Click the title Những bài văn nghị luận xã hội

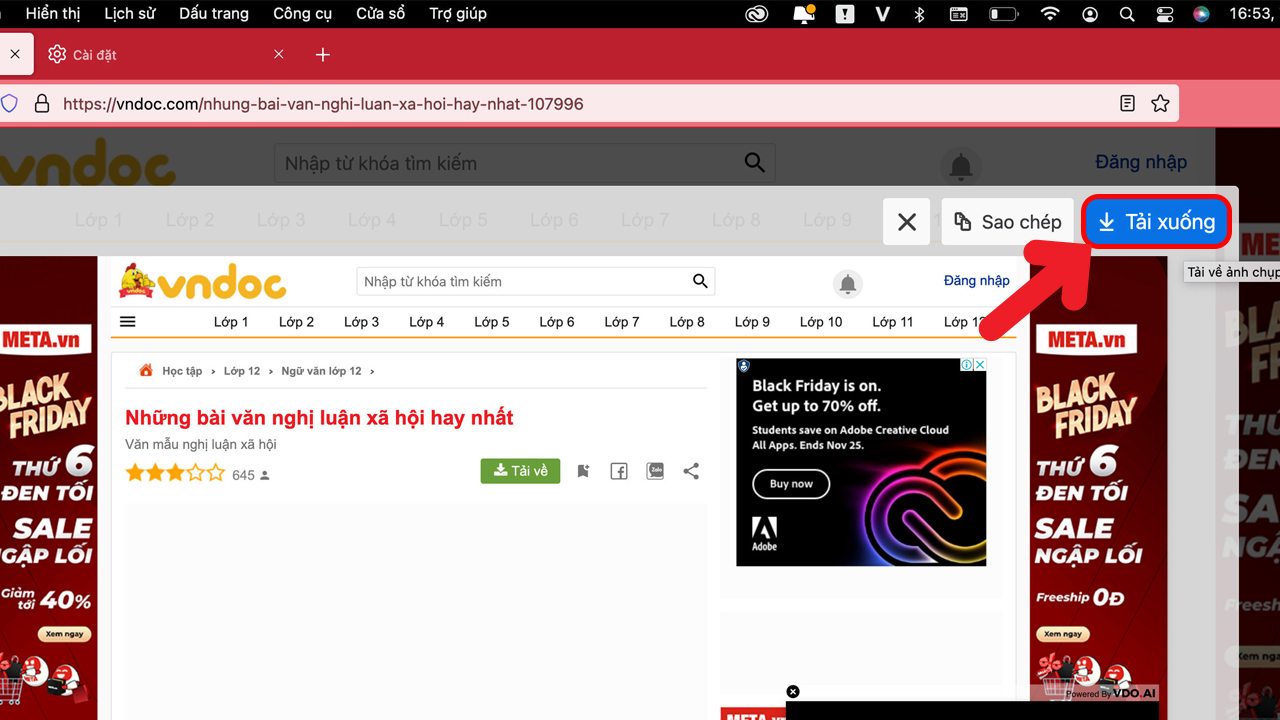click(319, 418)
